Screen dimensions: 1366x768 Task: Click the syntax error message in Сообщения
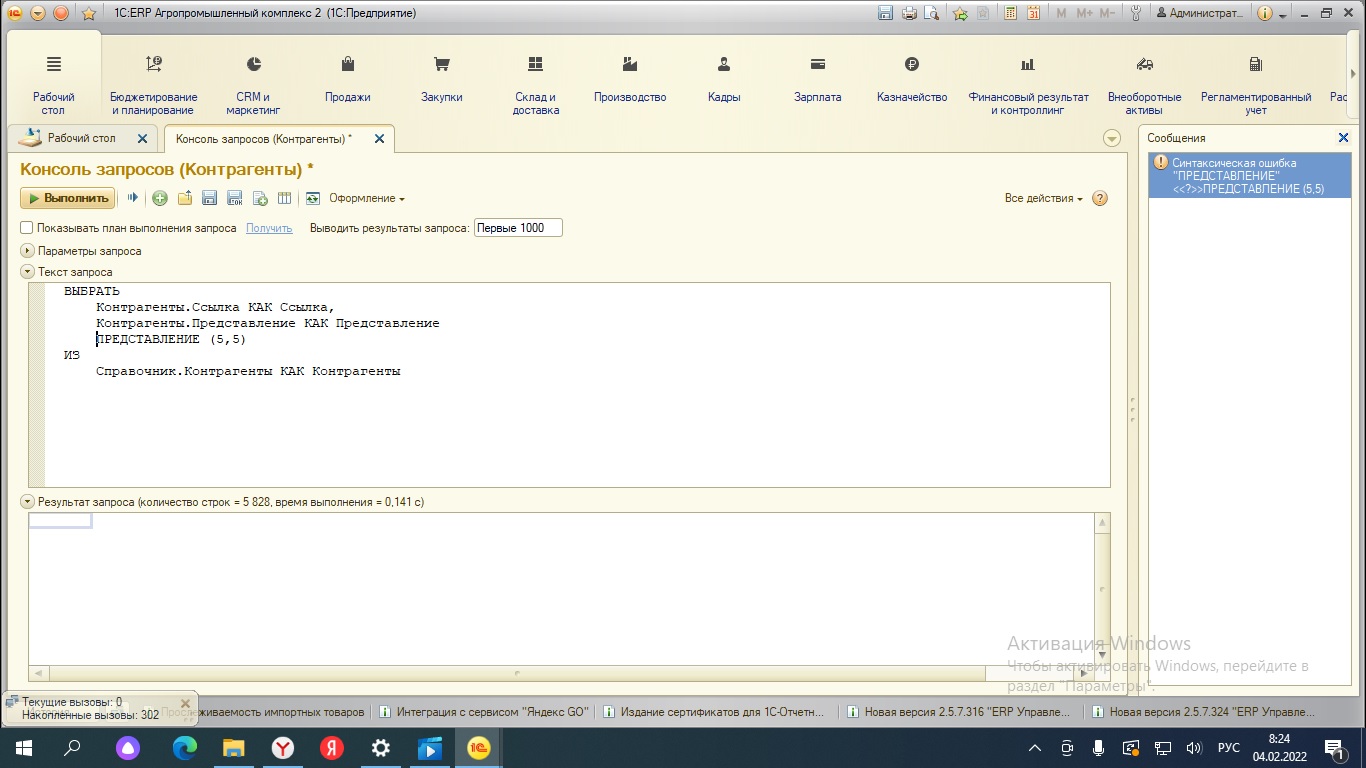[x=1249, y=175]
